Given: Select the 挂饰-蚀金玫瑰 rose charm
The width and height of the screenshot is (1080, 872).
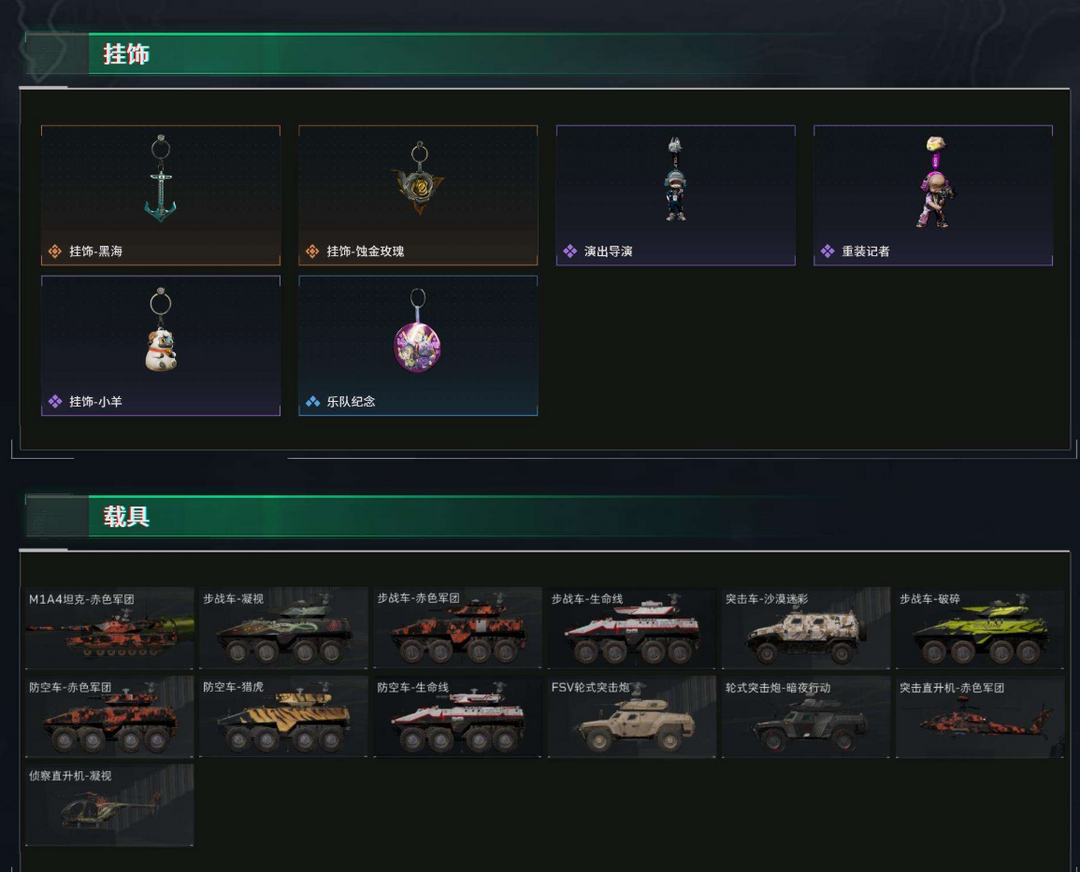Looking at the screenshot, I should (418, 195).
